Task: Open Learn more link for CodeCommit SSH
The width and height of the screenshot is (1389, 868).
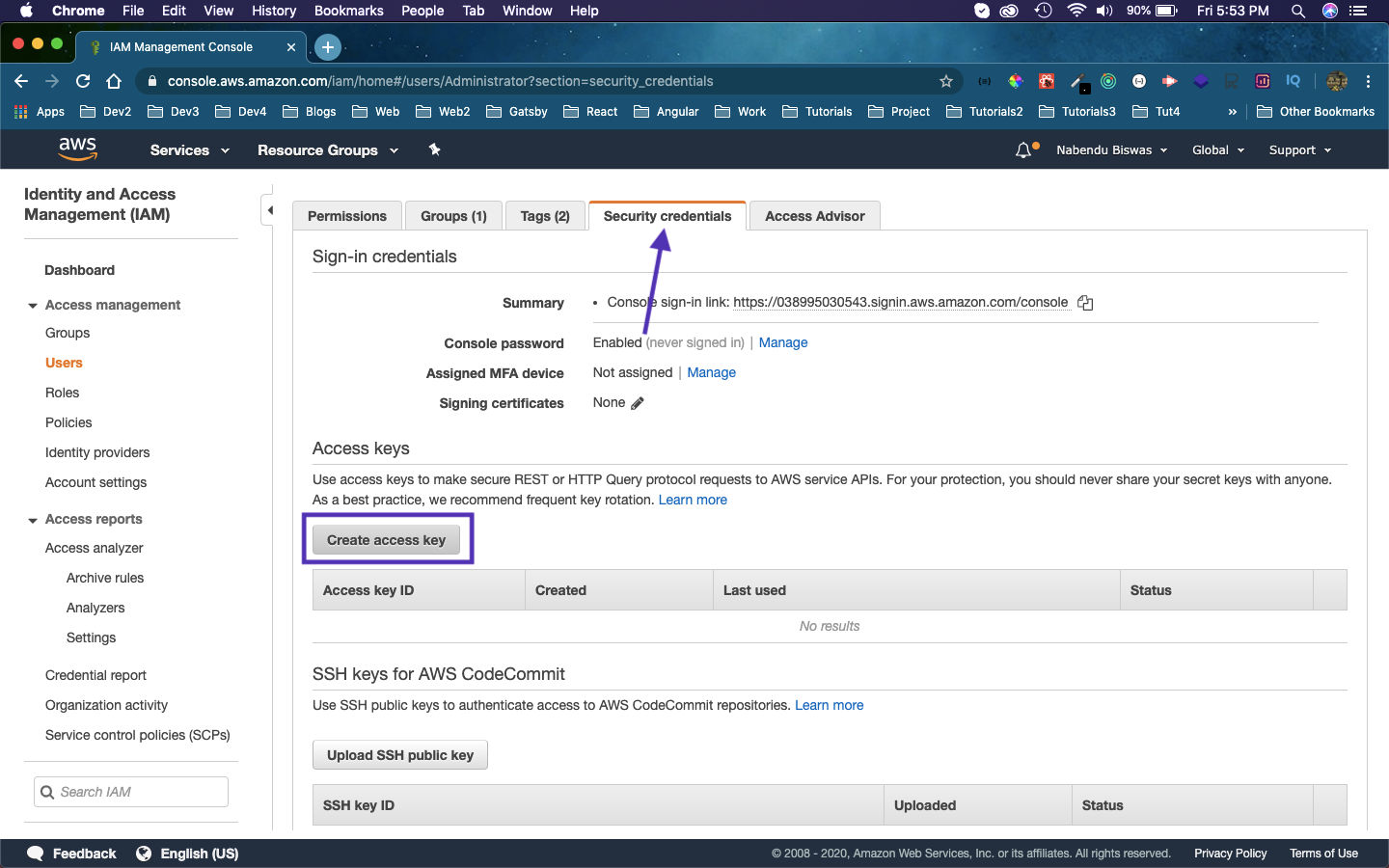Action: tap(830, 705)
